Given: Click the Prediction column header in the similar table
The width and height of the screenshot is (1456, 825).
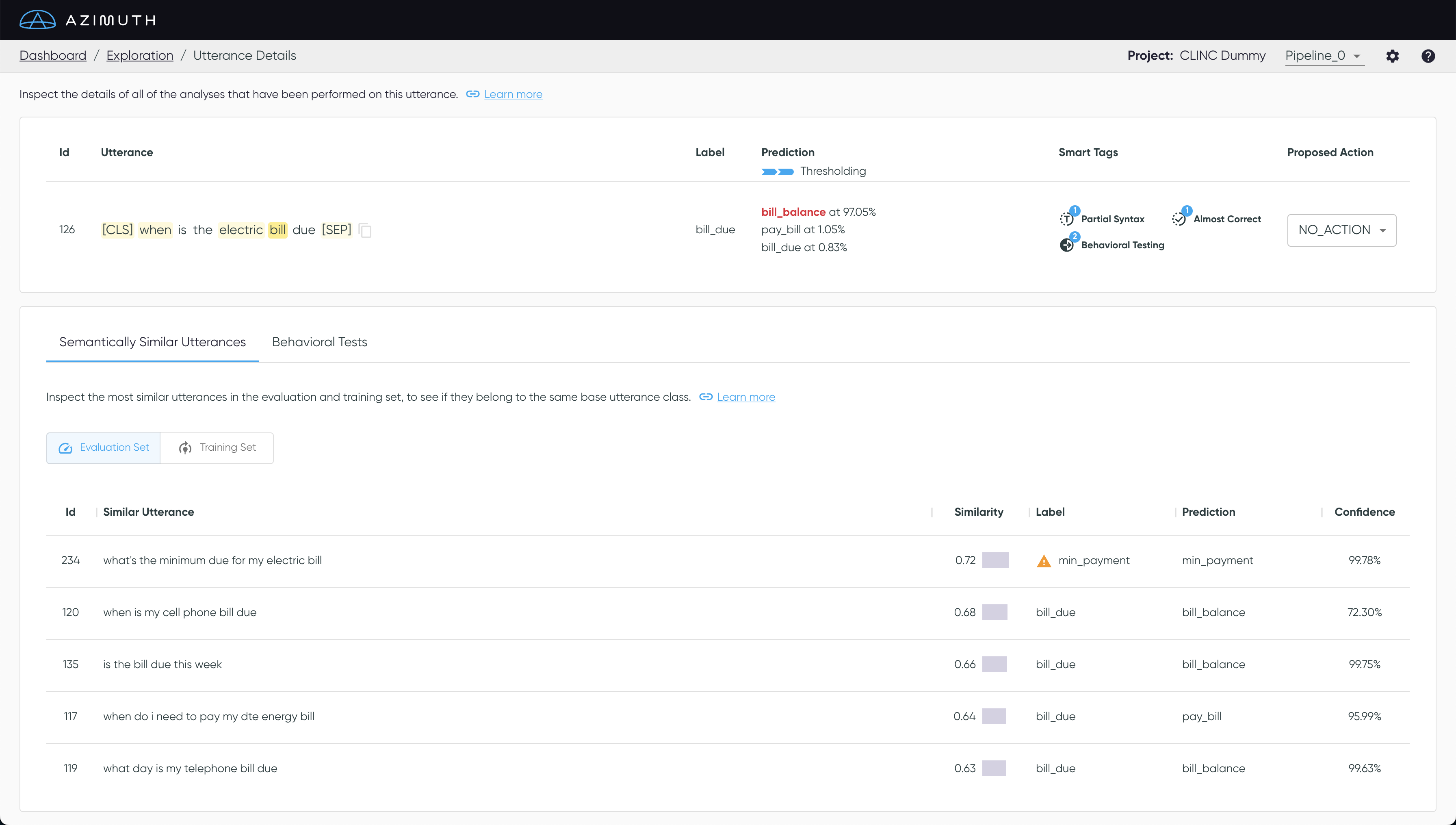Looking at the screenshot, I should 1209,512.
